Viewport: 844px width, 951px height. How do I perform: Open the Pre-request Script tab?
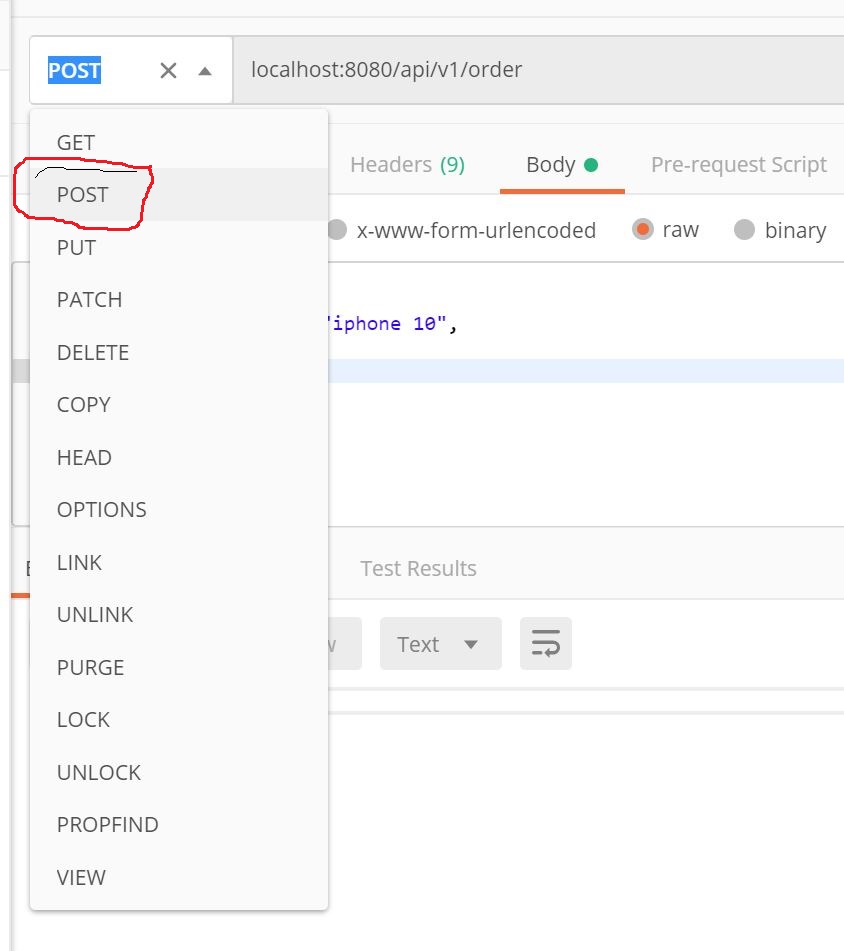(x=738, y=163)
